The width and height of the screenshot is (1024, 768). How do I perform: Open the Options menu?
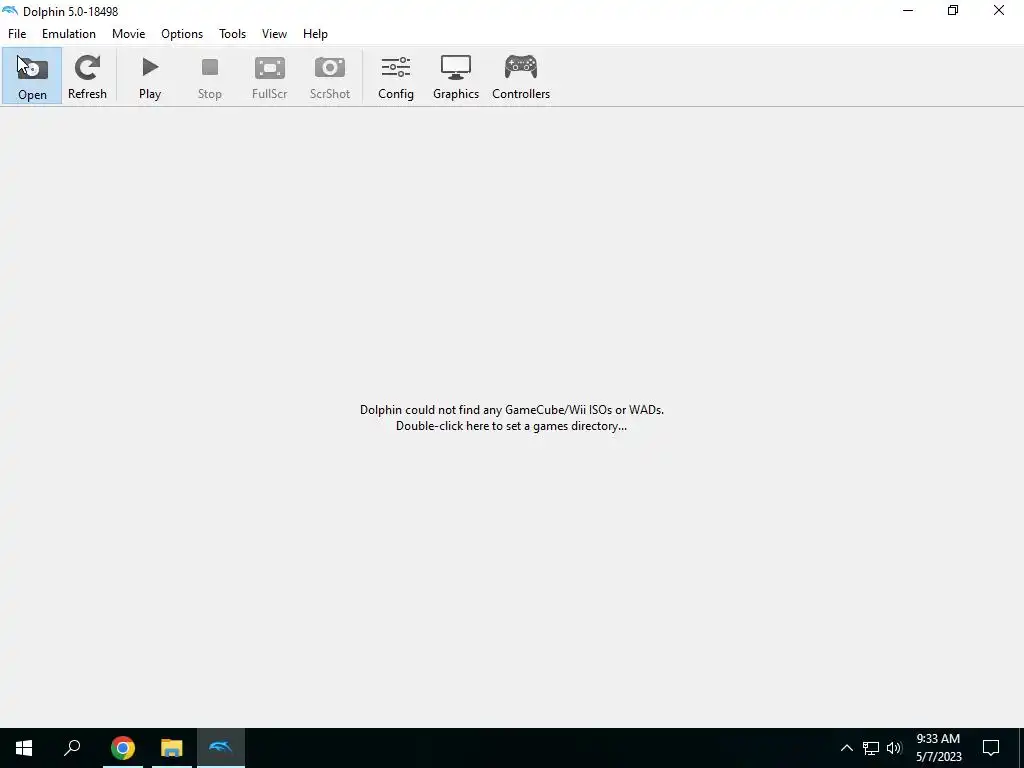182,34
